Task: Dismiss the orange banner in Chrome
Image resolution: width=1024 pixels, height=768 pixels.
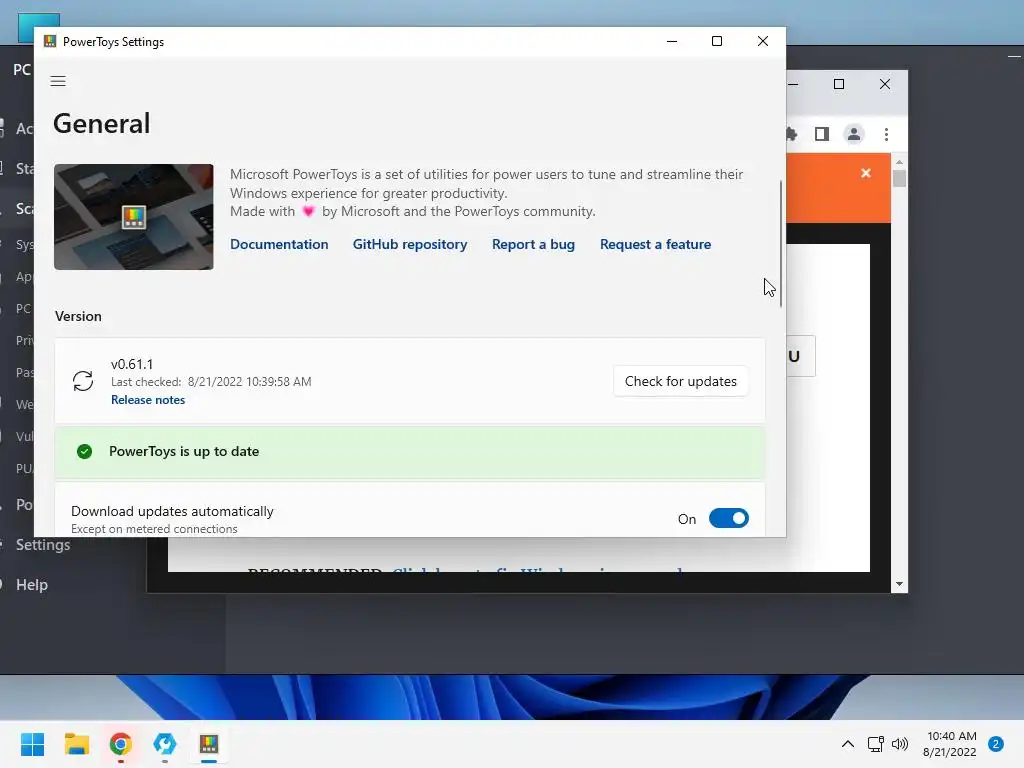Action: click(x=866, y=173)
